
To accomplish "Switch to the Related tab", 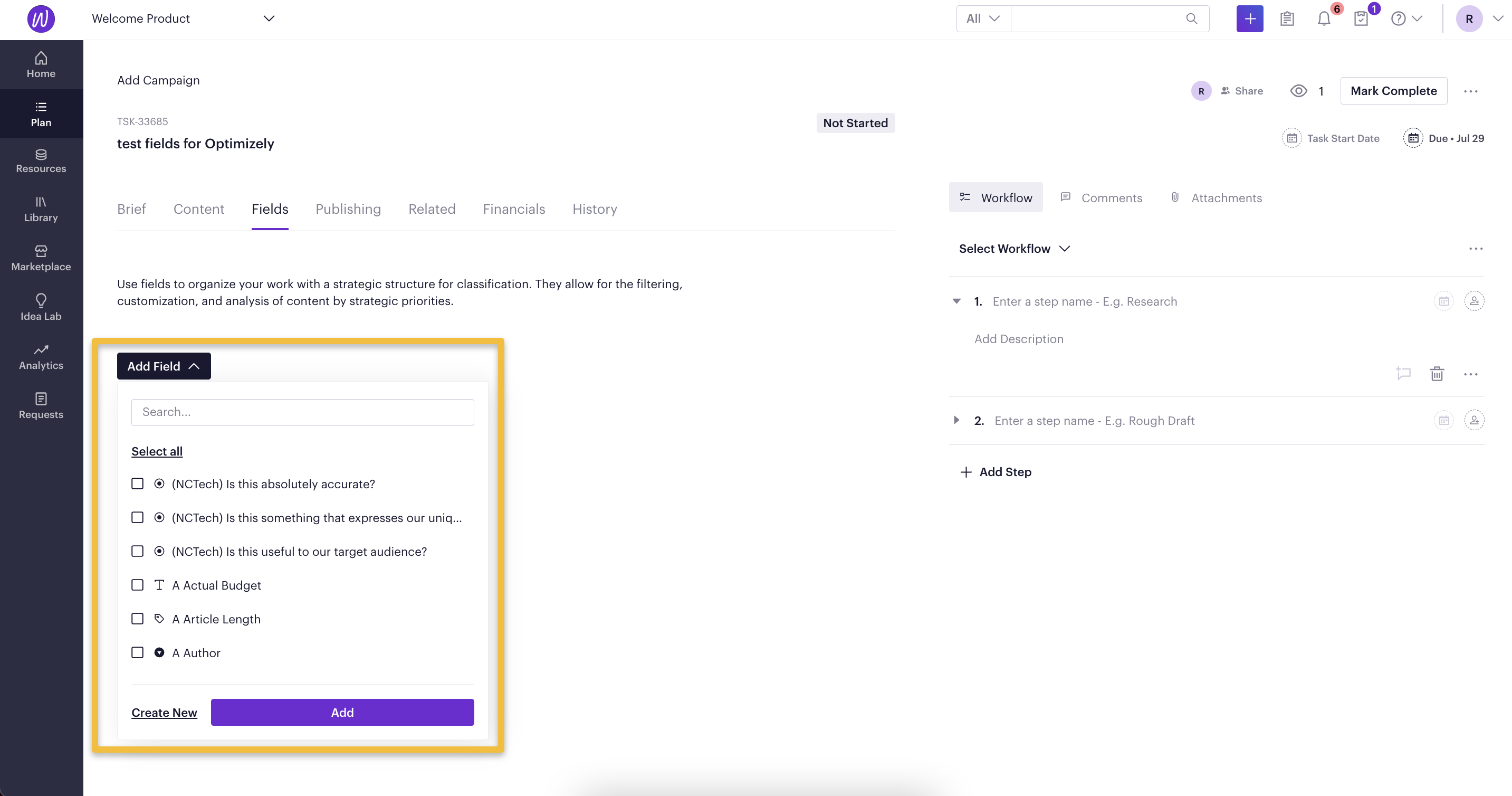I will tap(432, 209).
